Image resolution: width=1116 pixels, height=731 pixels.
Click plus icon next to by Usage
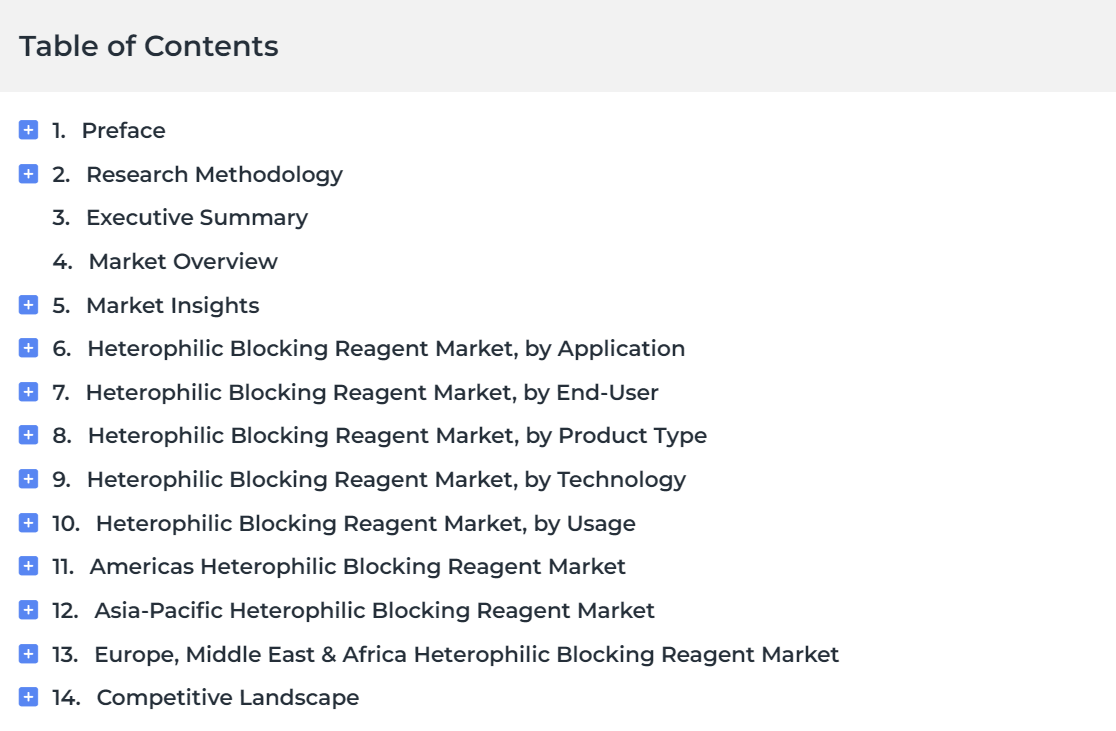[x=28, y=523]
